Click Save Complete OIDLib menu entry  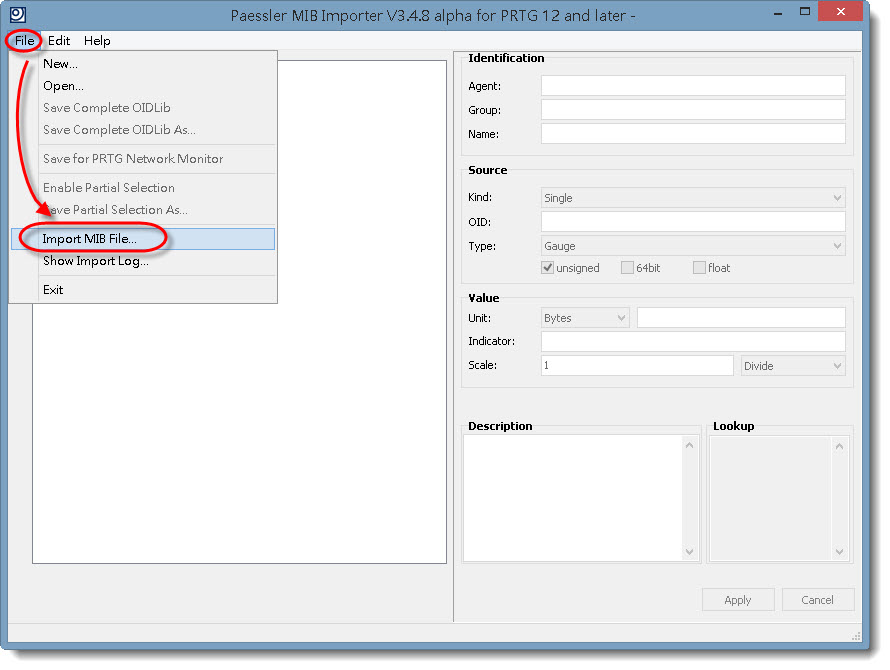click(143, 108)
